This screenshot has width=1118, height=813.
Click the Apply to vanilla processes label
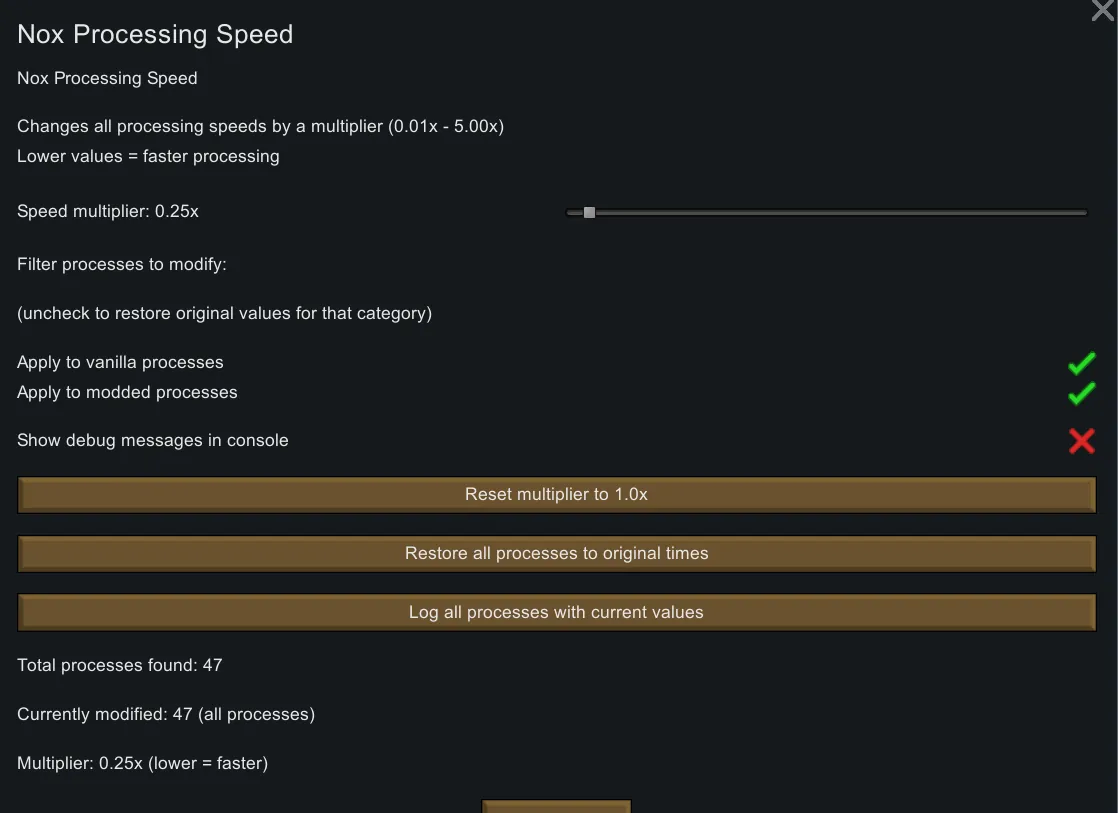(120, 362)
